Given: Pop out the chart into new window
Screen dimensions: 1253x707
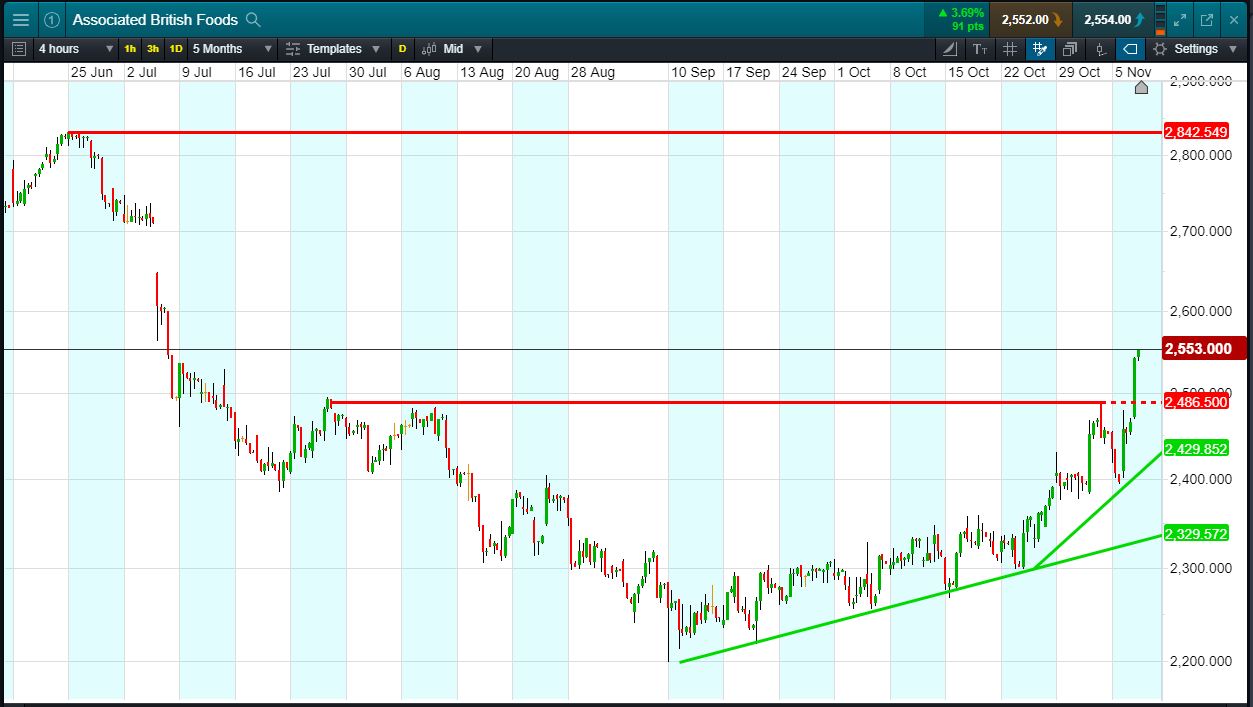Looking at the screenshot, I should (x=1206, y=19).
